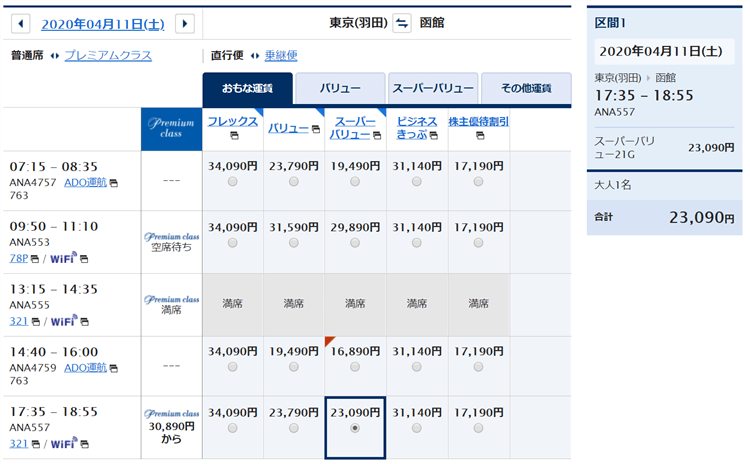
Task: Open aircraft type 78P link for ANA553
Action: click(x=18, y=259)
